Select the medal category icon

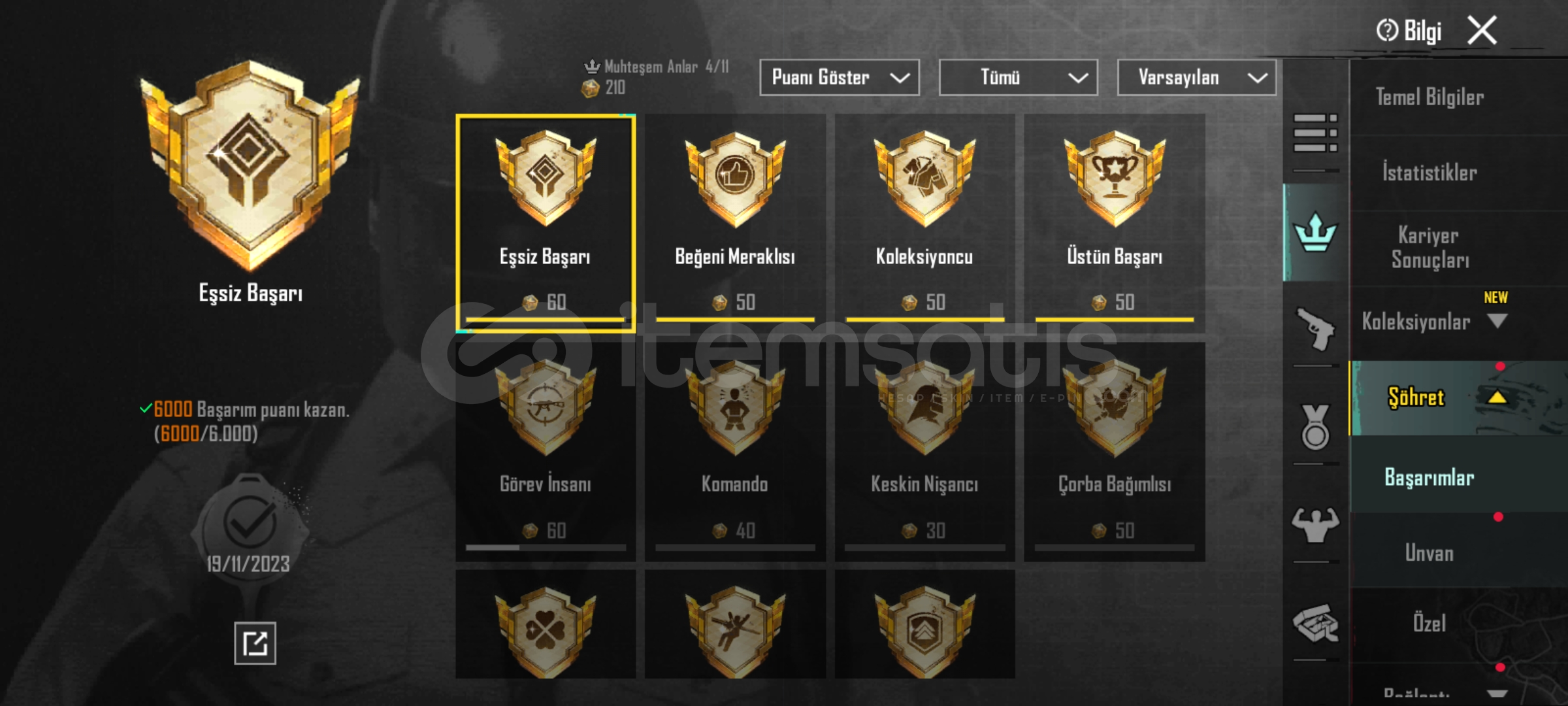(x=1315, y=427)
